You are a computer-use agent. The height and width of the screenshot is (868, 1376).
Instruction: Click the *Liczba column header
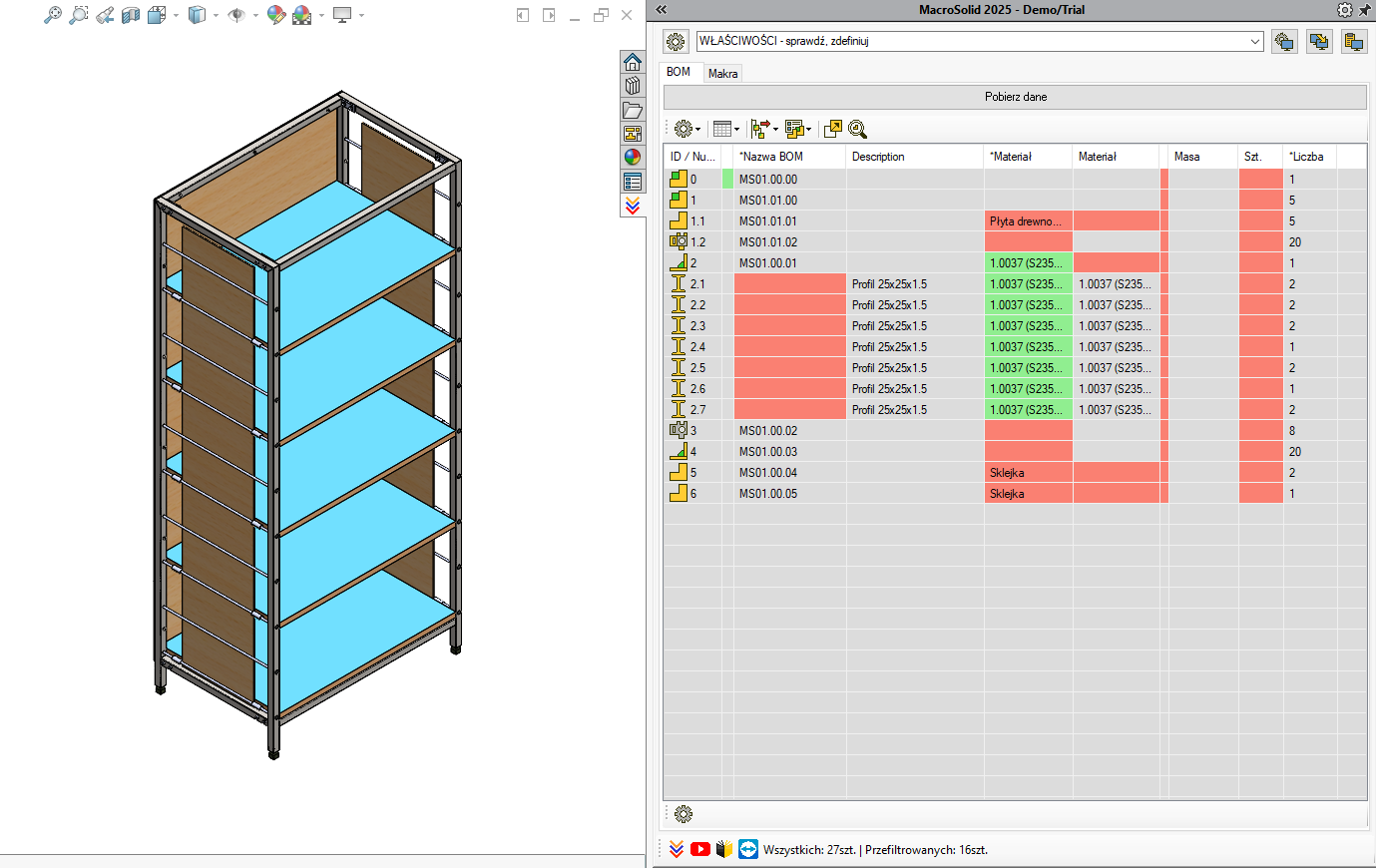(x=1310, y=157)
